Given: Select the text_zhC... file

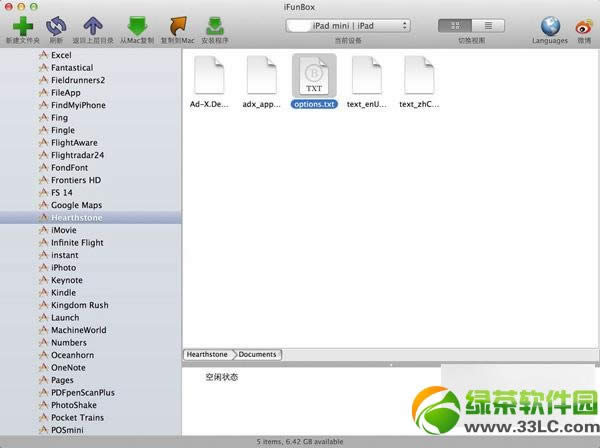Looking at the screenshot, I should coord(421,78).
